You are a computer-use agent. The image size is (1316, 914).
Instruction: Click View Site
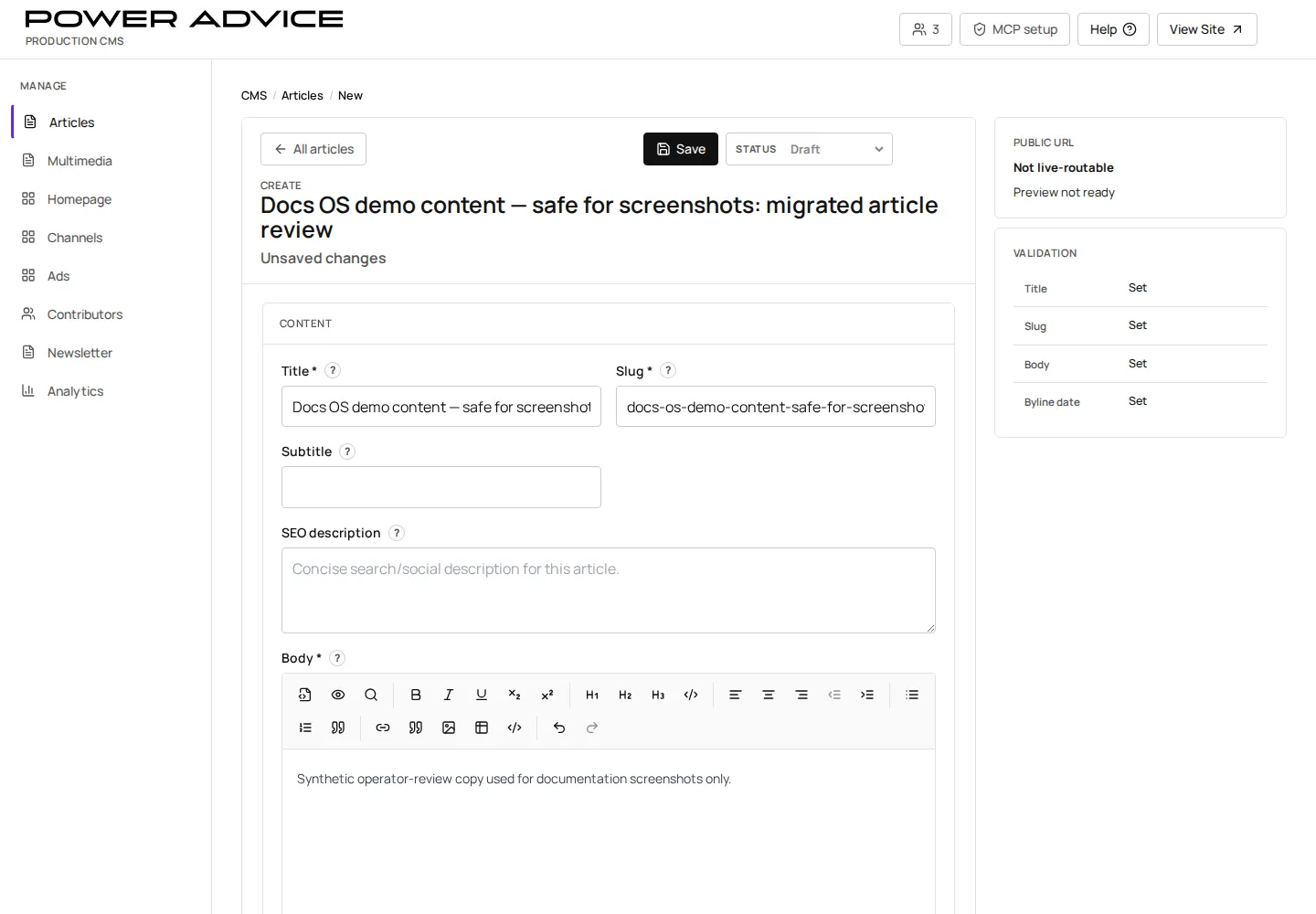(x=1207, y=29)
